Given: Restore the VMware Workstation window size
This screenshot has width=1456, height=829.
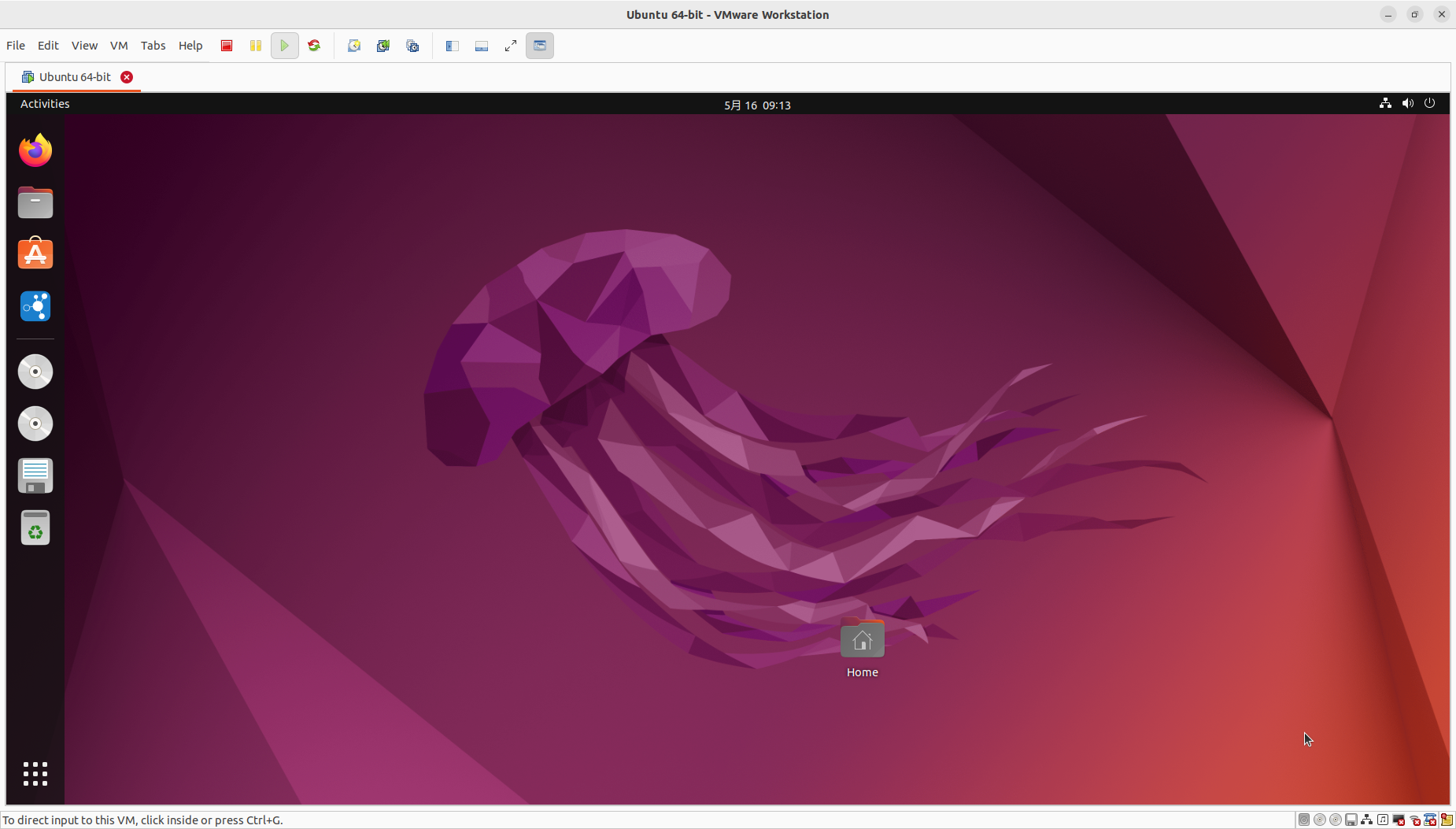Looking at the screenshot, I should [1415, 14].
